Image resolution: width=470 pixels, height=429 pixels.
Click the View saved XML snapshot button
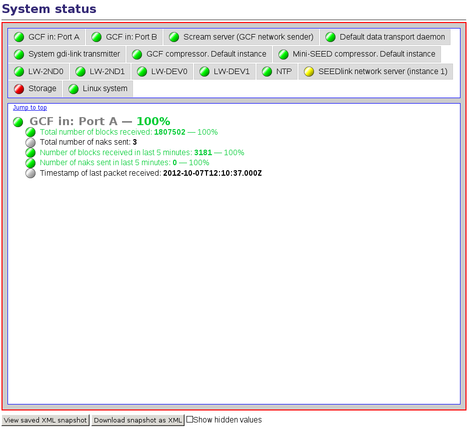45,420
